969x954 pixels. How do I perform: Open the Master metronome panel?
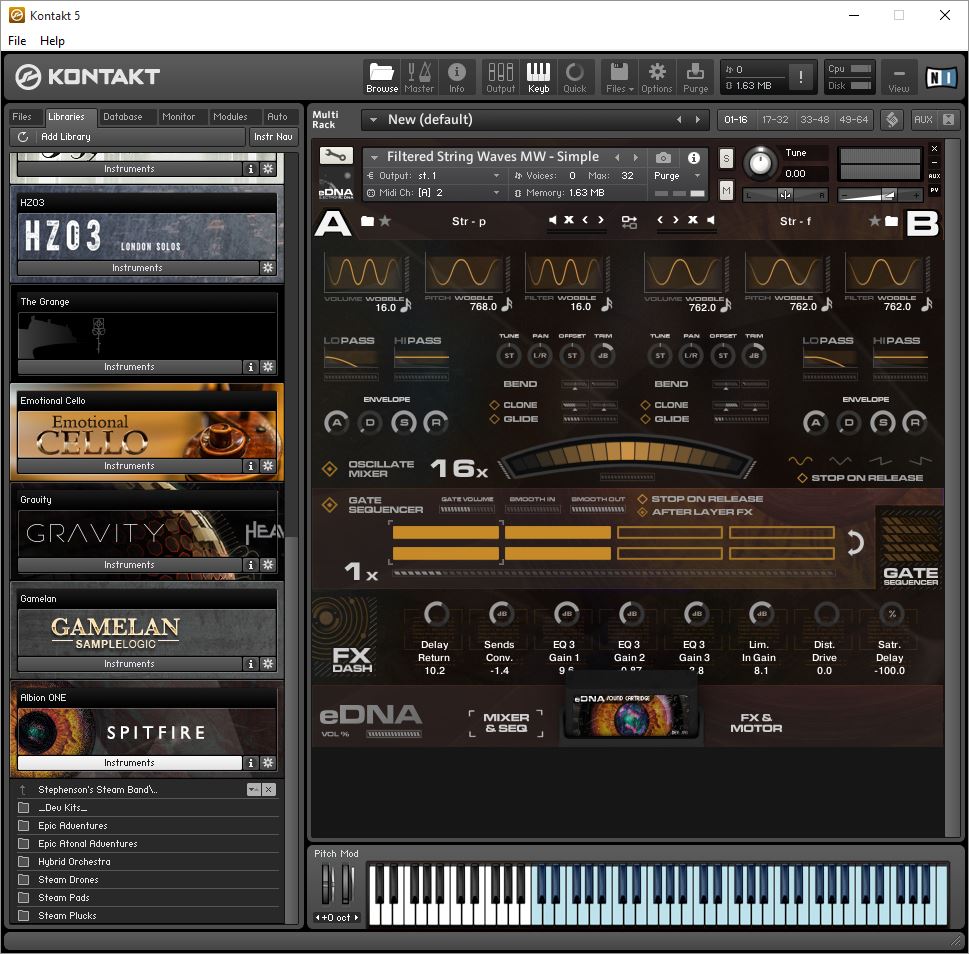click(x=418, y=77)
